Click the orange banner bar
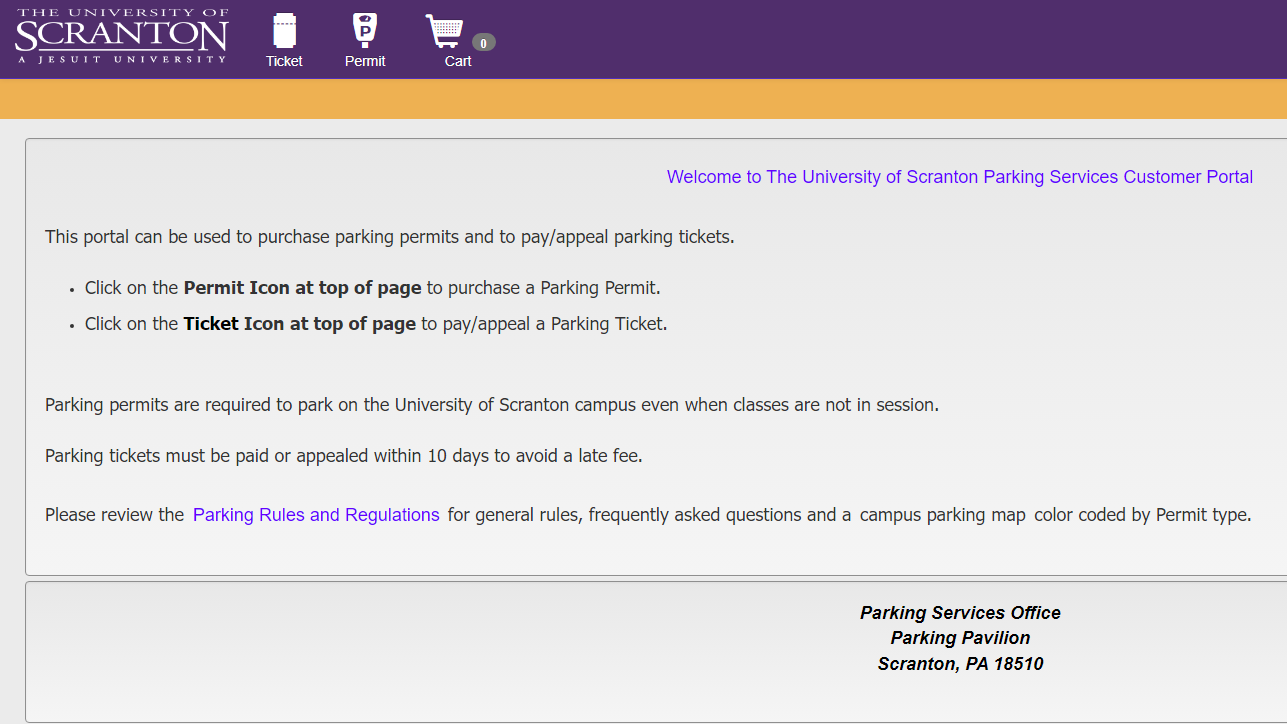 643,99
